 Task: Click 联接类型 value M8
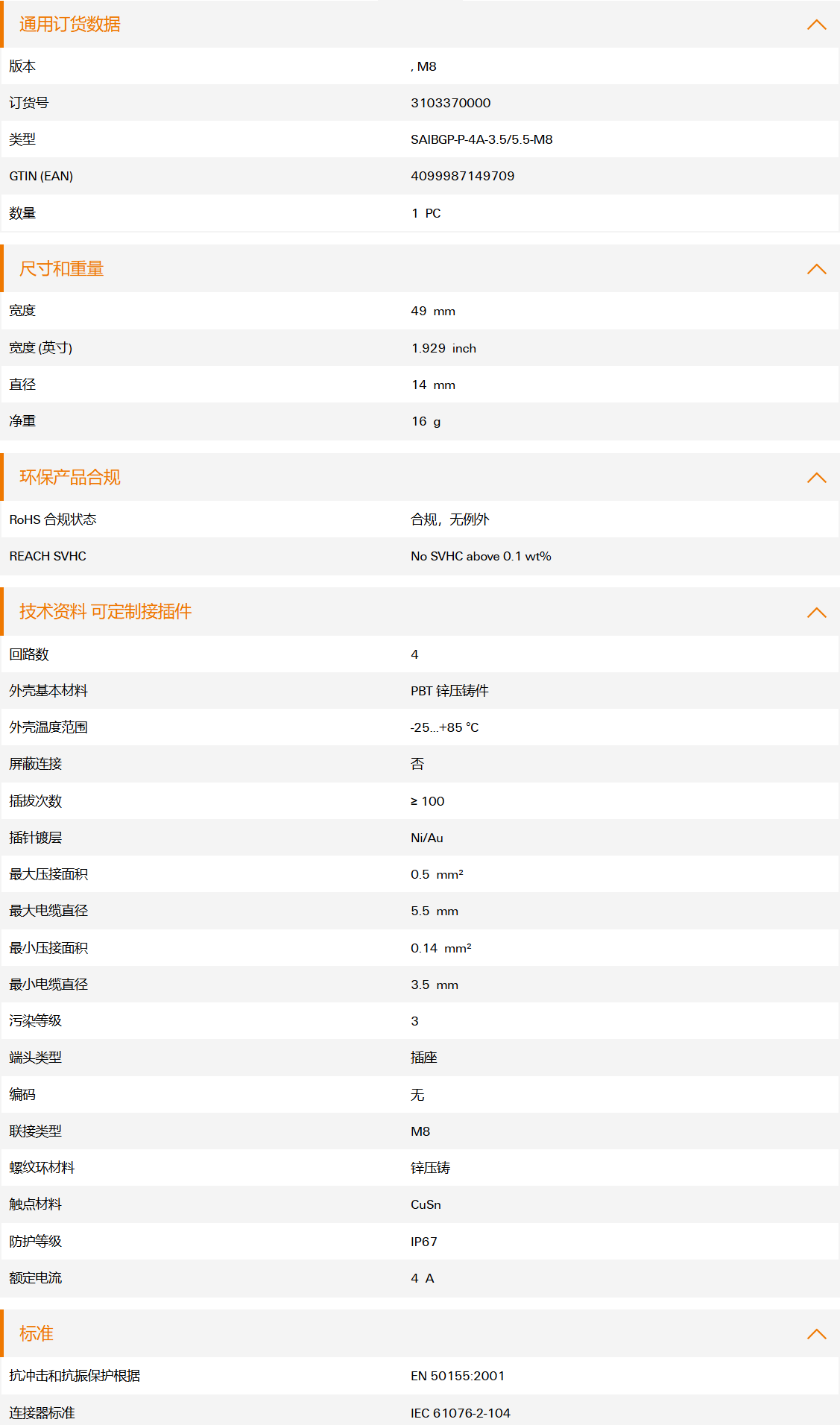pos(420,1131)
